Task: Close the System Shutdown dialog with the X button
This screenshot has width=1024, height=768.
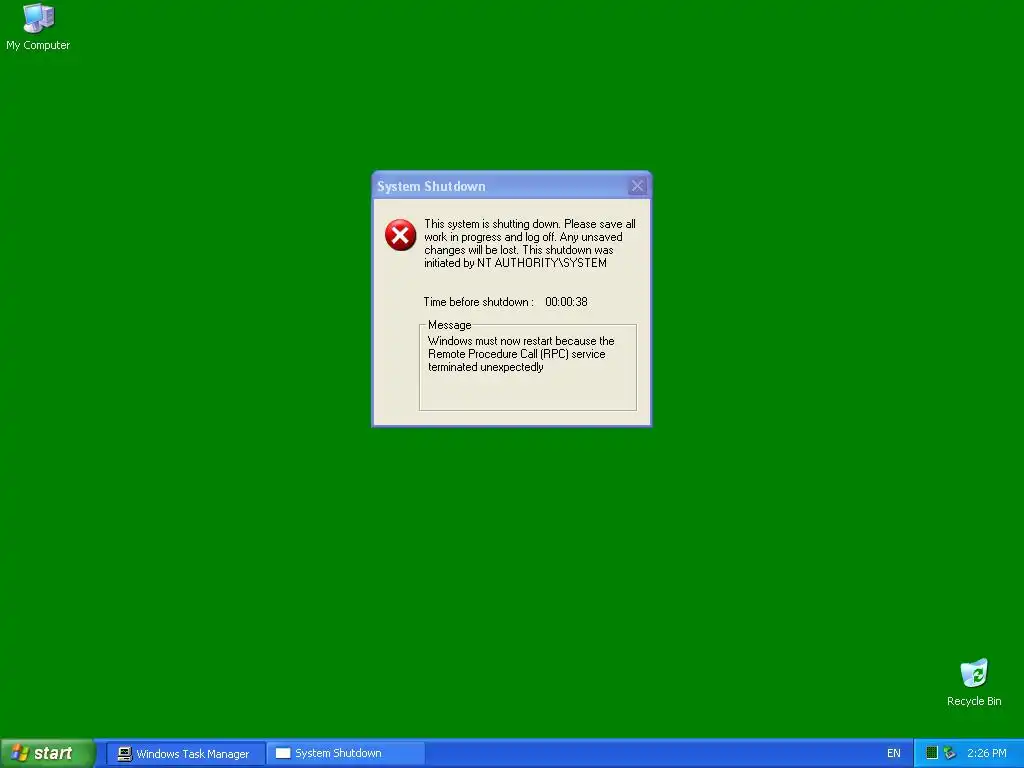Action: 637,186
